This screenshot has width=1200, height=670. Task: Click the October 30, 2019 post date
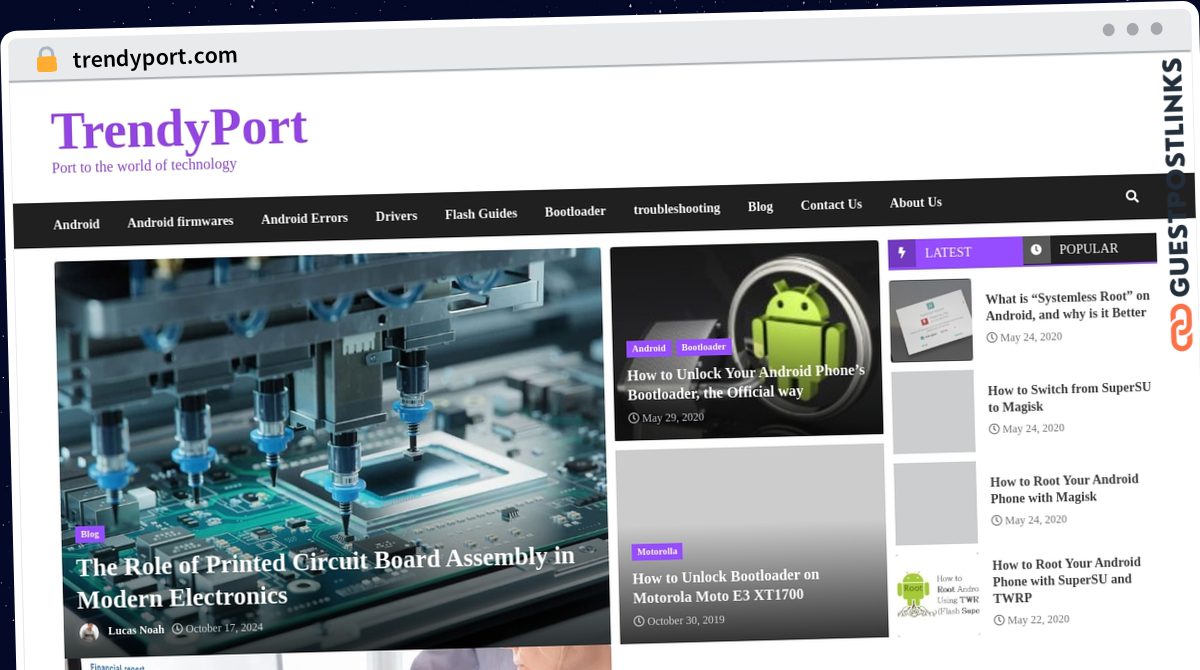686,620
